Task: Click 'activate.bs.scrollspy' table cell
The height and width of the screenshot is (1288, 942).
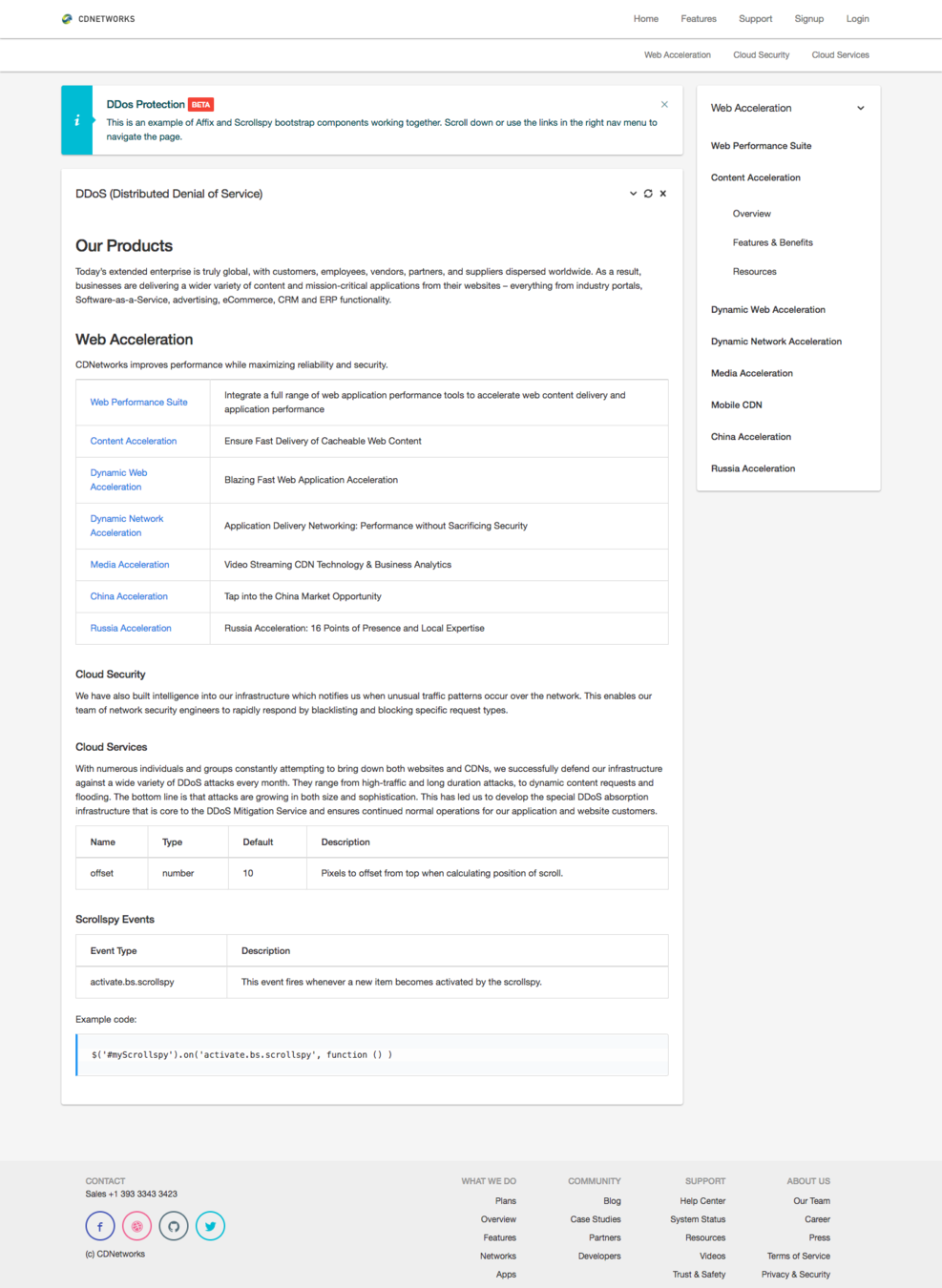Action: pos(152,982)
